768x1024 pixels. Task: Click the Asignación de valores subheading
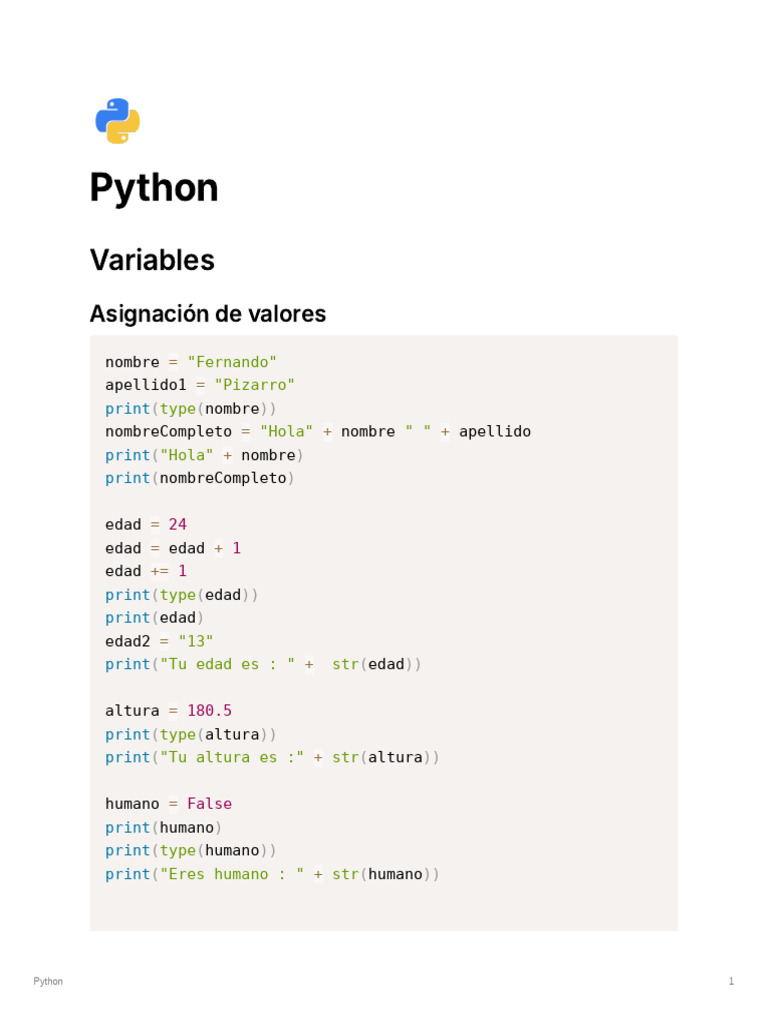[x=208, y=314]
